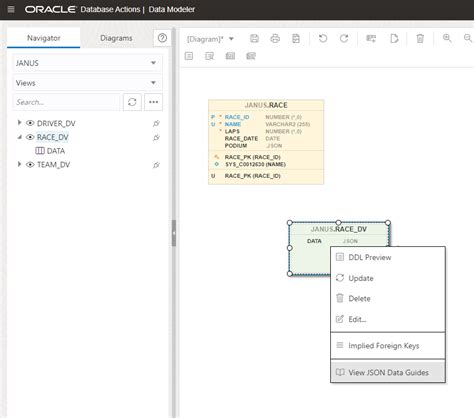This screenshot has height=418, width=474.
Task: Switch to the Navigator tab
Action: pyautogui.click(x=44, y=38)
